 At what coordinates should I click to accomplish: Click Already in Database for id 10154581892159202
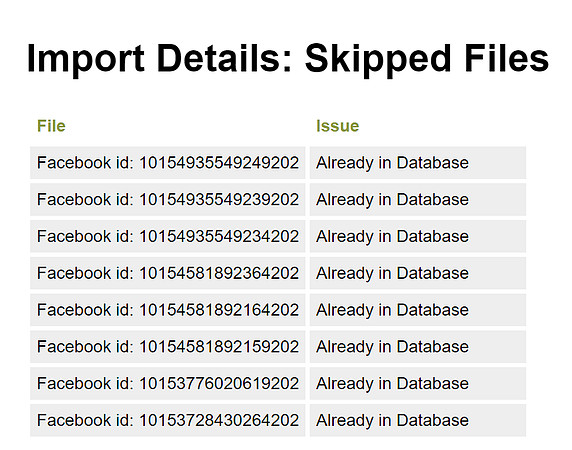click(x=418, y=347)
